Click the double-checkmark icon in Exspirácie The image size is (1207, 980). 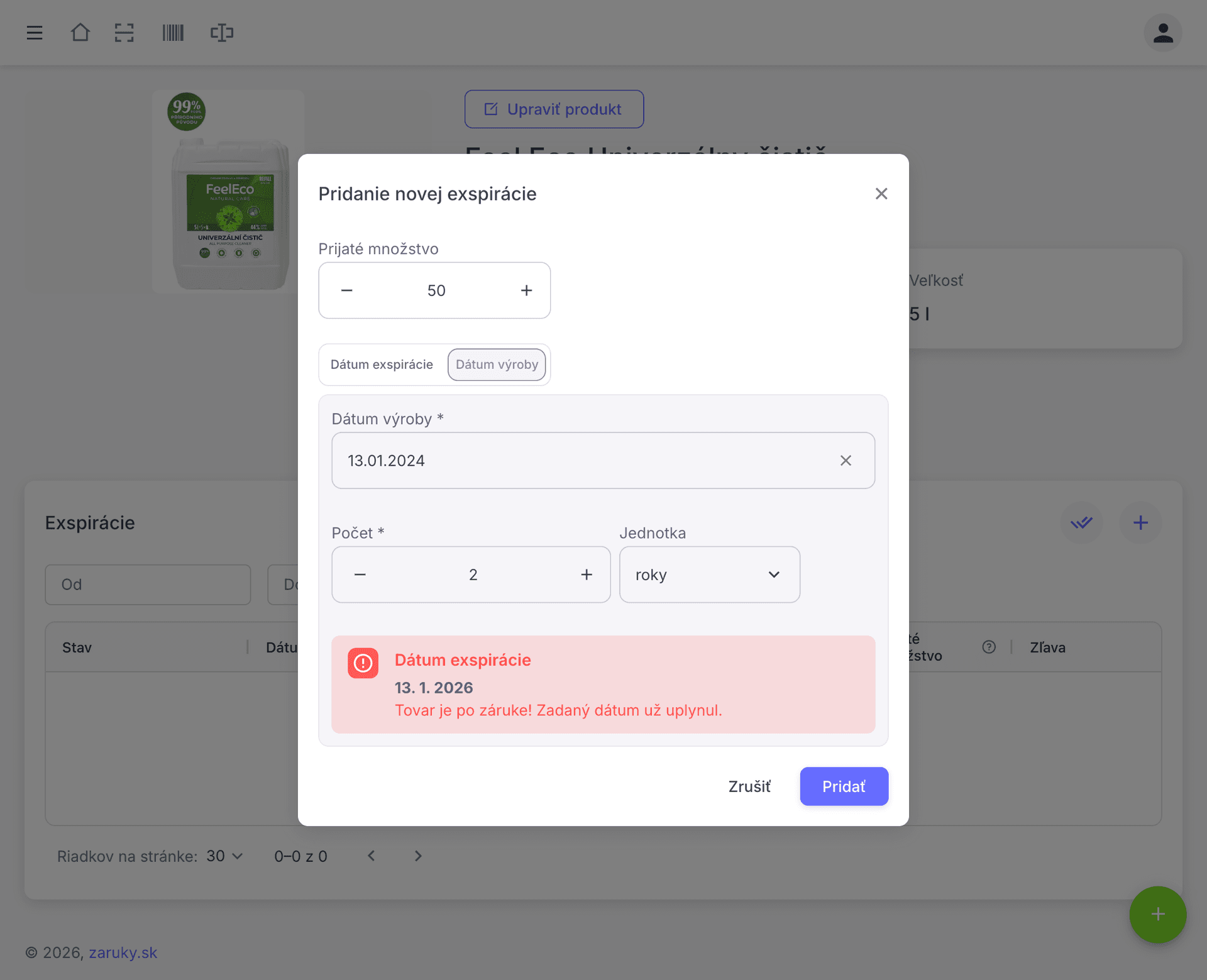click(1081, 522)
